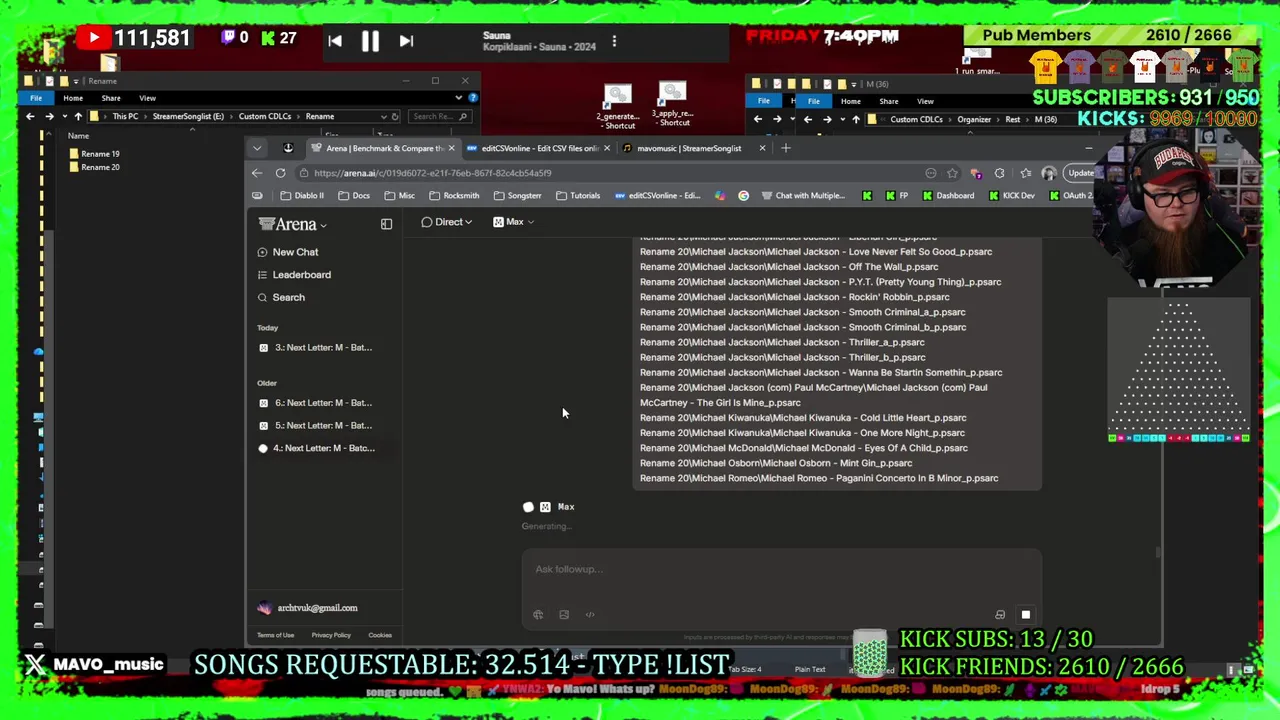Open music overlay three-dot options
The width and height of the screenshot is (1280, 720).
click(x=614, y=41)
